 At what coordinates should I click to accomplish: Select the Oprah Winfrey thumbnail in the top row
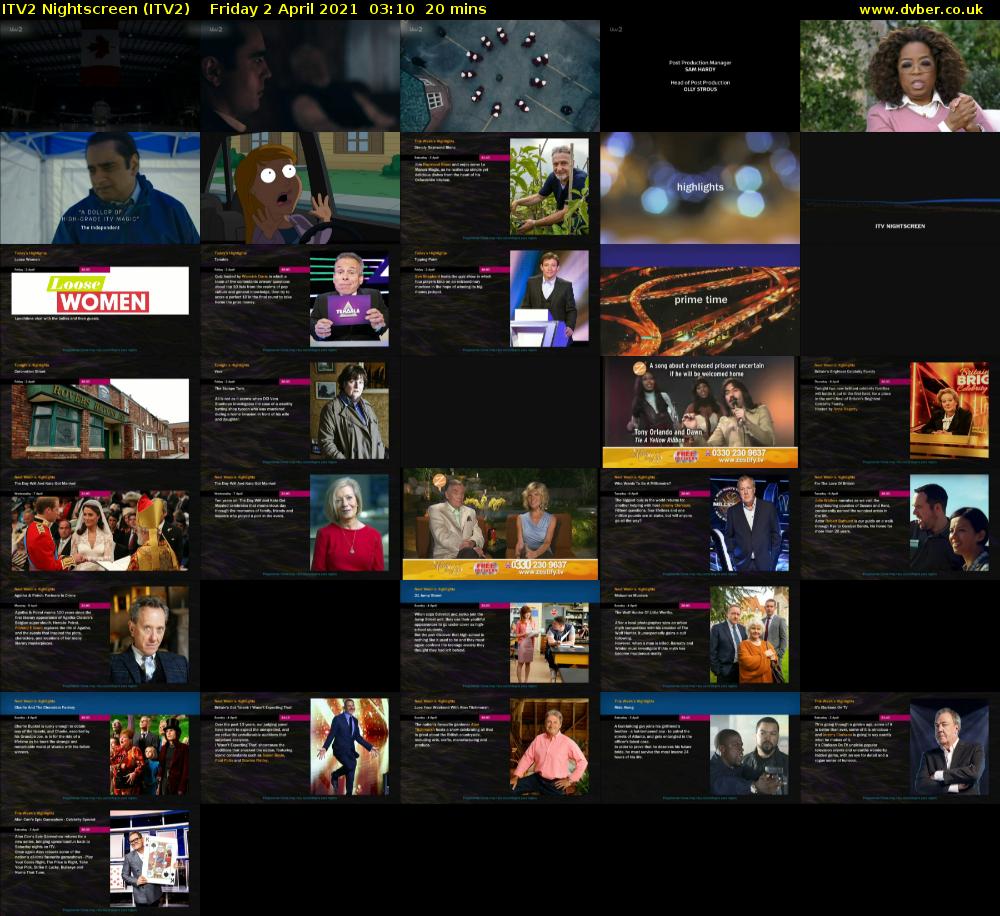(x=900, y=75)
